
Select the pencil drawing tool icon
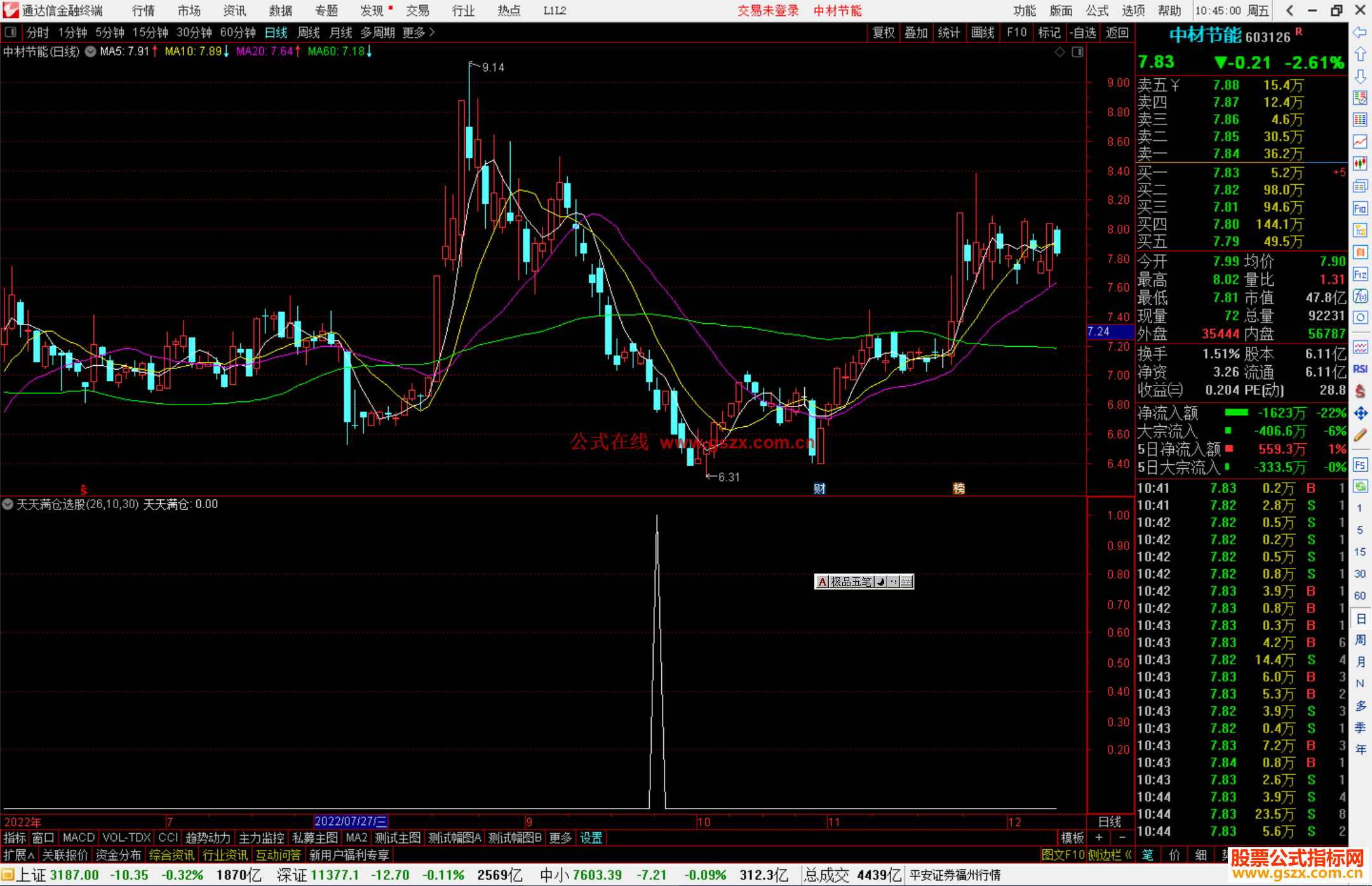coord(1360,436)
